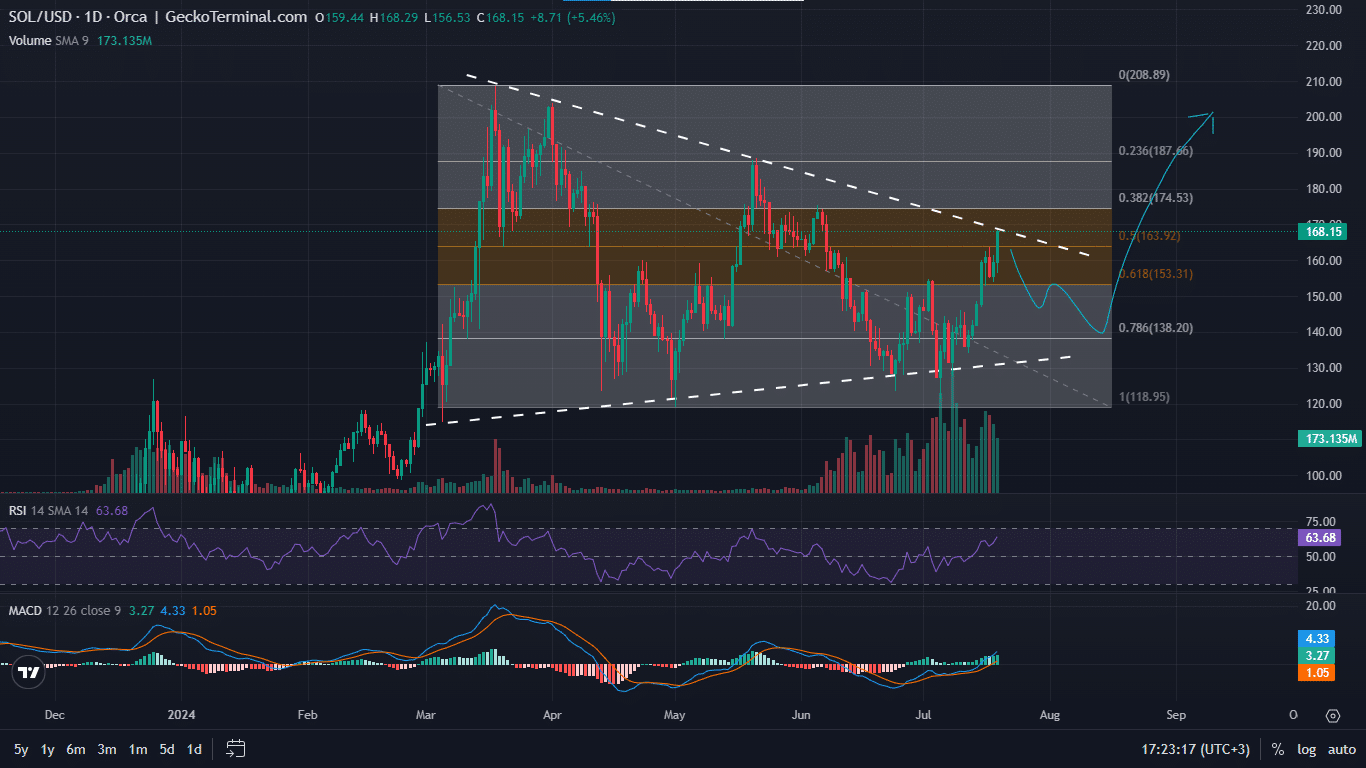Click the 230.00 price axis label
This screenshot has width=1366, height=768.
point(1322,10)
